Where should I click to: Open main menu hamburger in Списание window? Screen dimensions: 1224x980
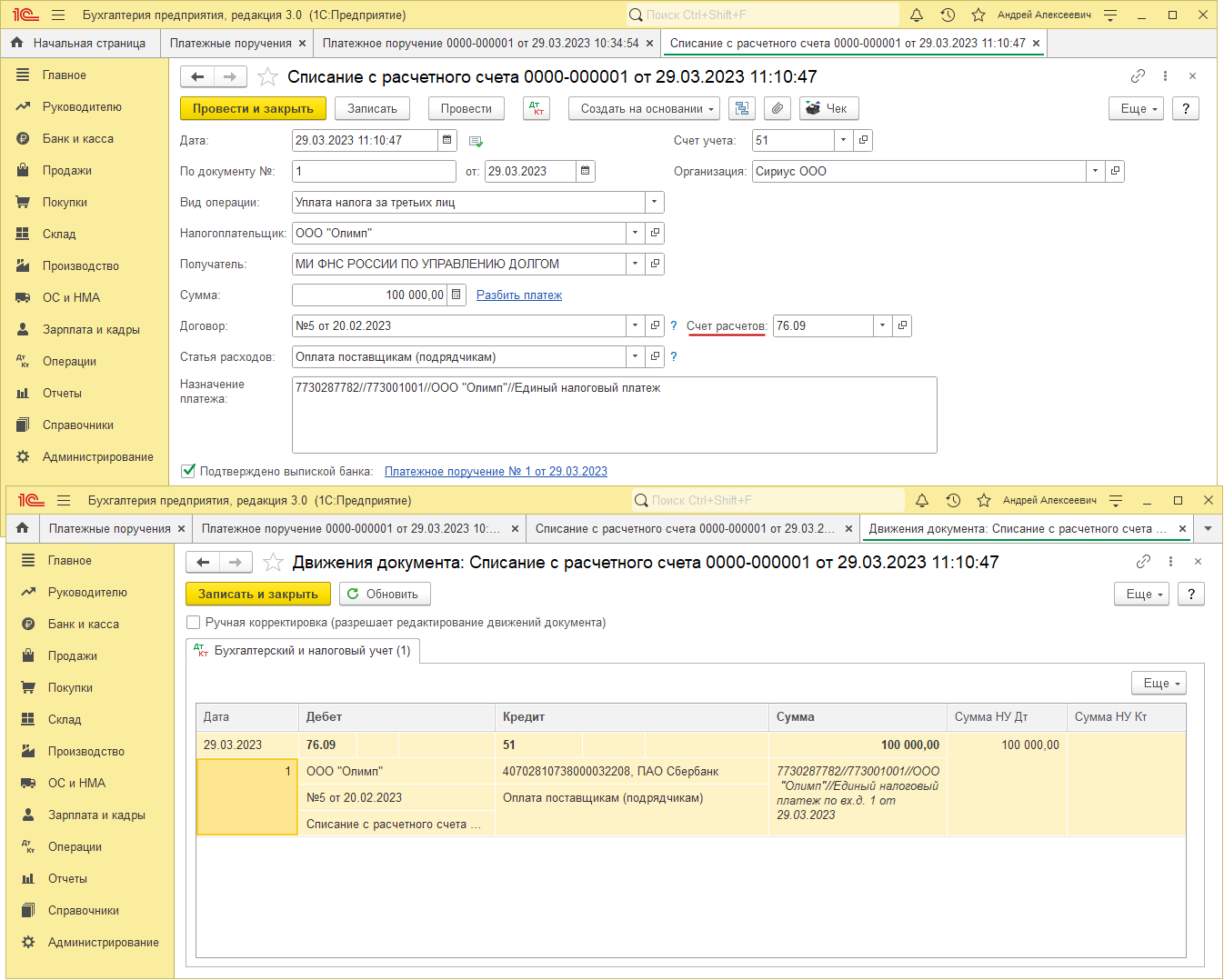click(59, 15)
